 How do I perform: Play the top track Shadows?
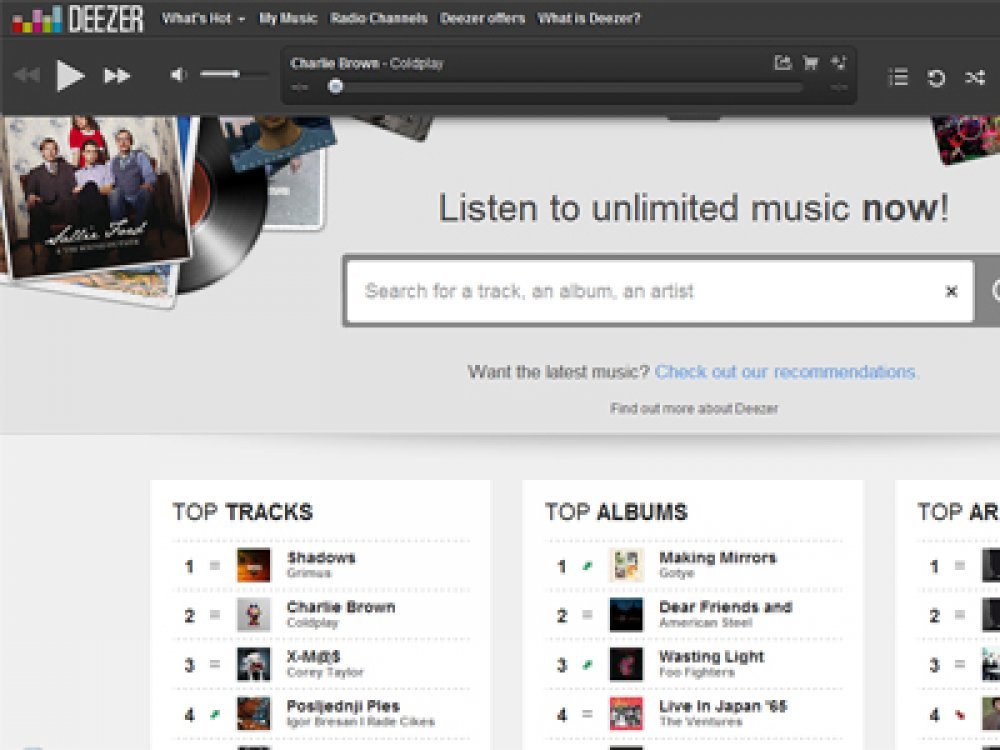tap(321, 557)
